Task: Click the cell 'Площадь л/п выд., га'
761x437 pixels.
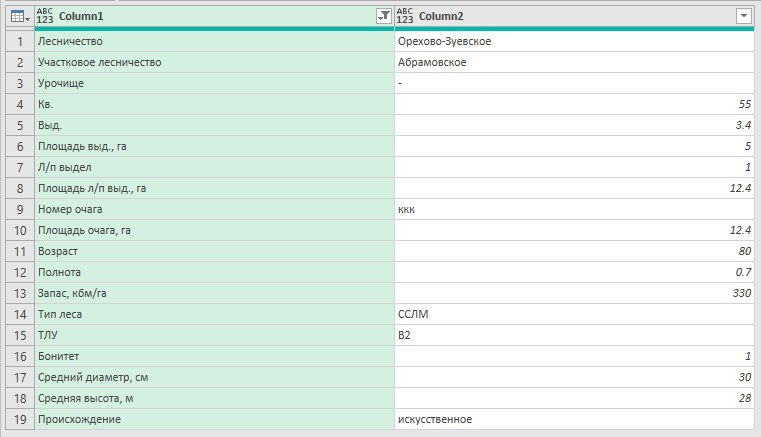Action: [215, 188]
